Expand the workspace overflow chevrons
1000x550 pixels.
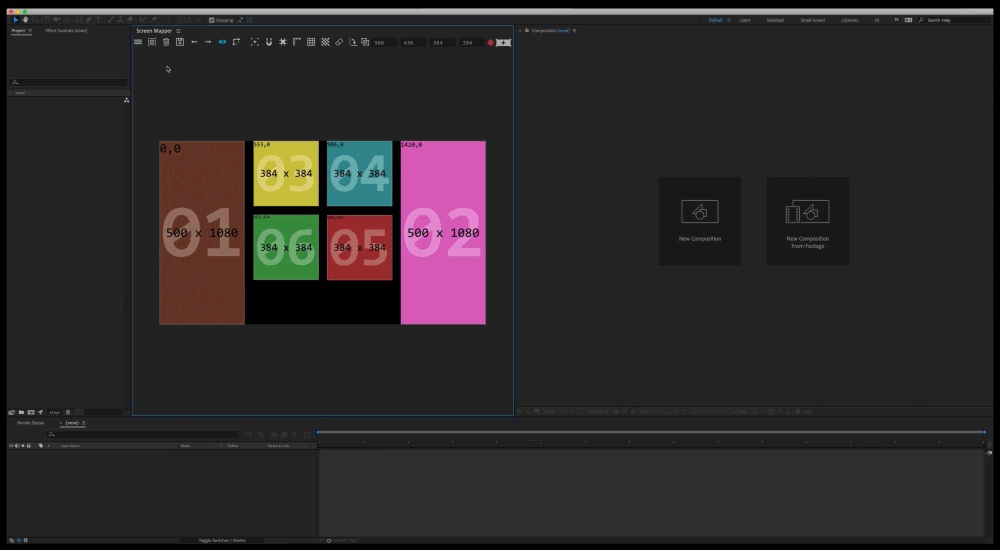(x=896, y=20)
